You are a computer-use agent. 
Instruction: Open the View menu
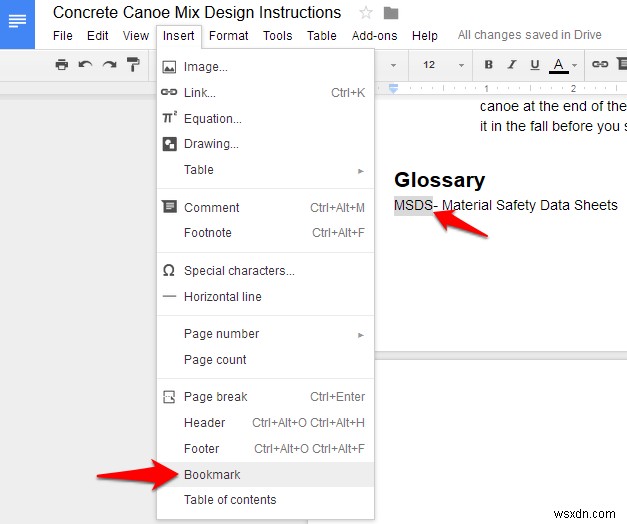136,36
